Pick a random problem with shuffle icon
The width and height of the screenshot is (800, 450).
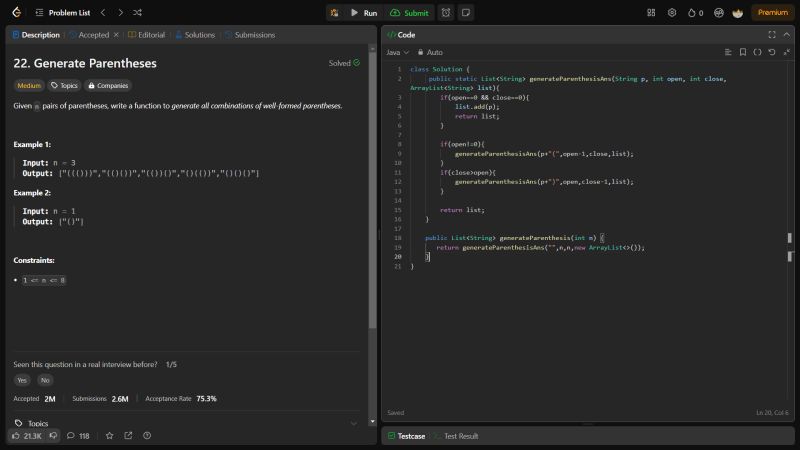(137, 13)
